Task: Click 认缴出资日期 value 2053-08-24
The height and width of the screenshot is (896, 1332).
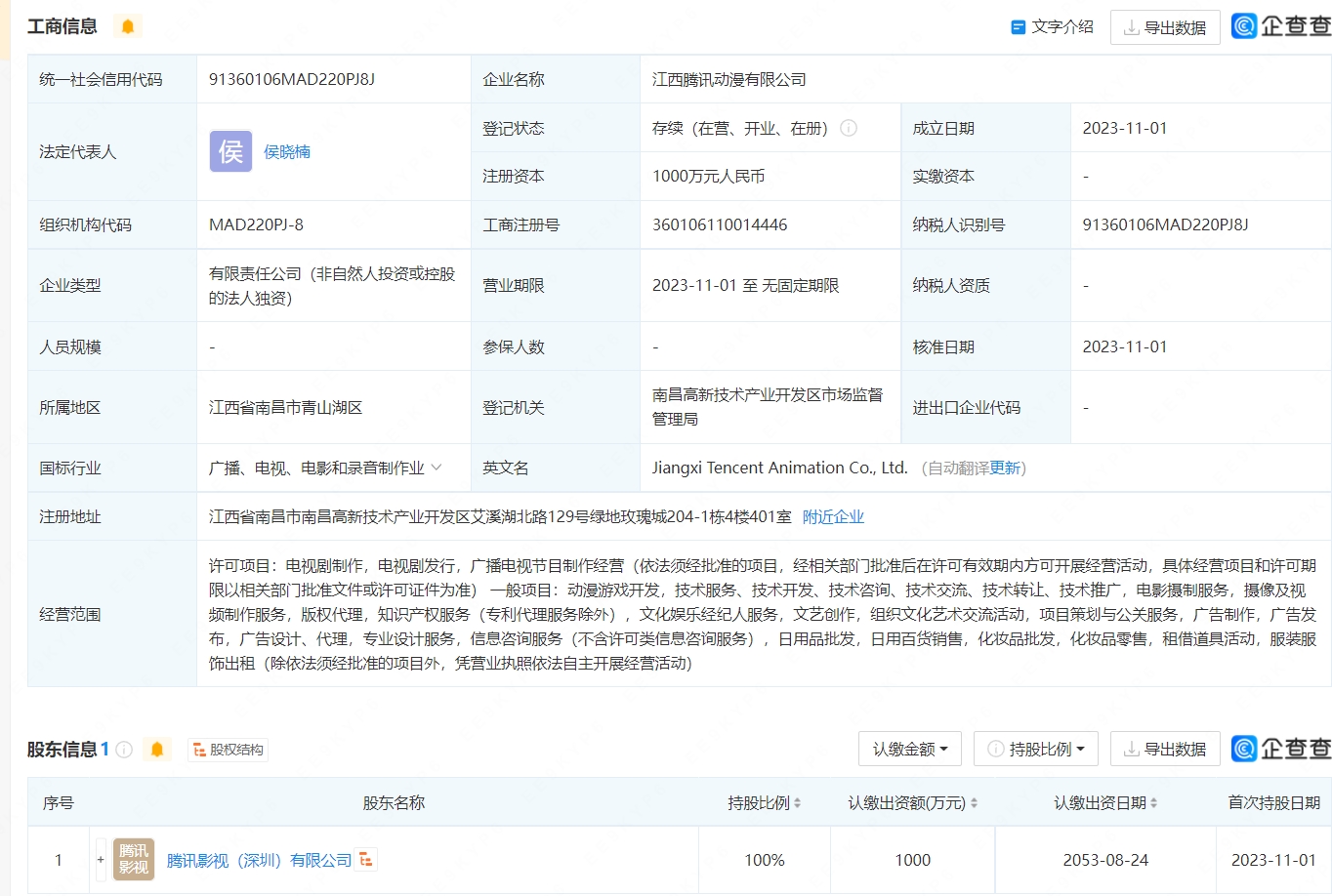Action: [x=1105, y=861]
